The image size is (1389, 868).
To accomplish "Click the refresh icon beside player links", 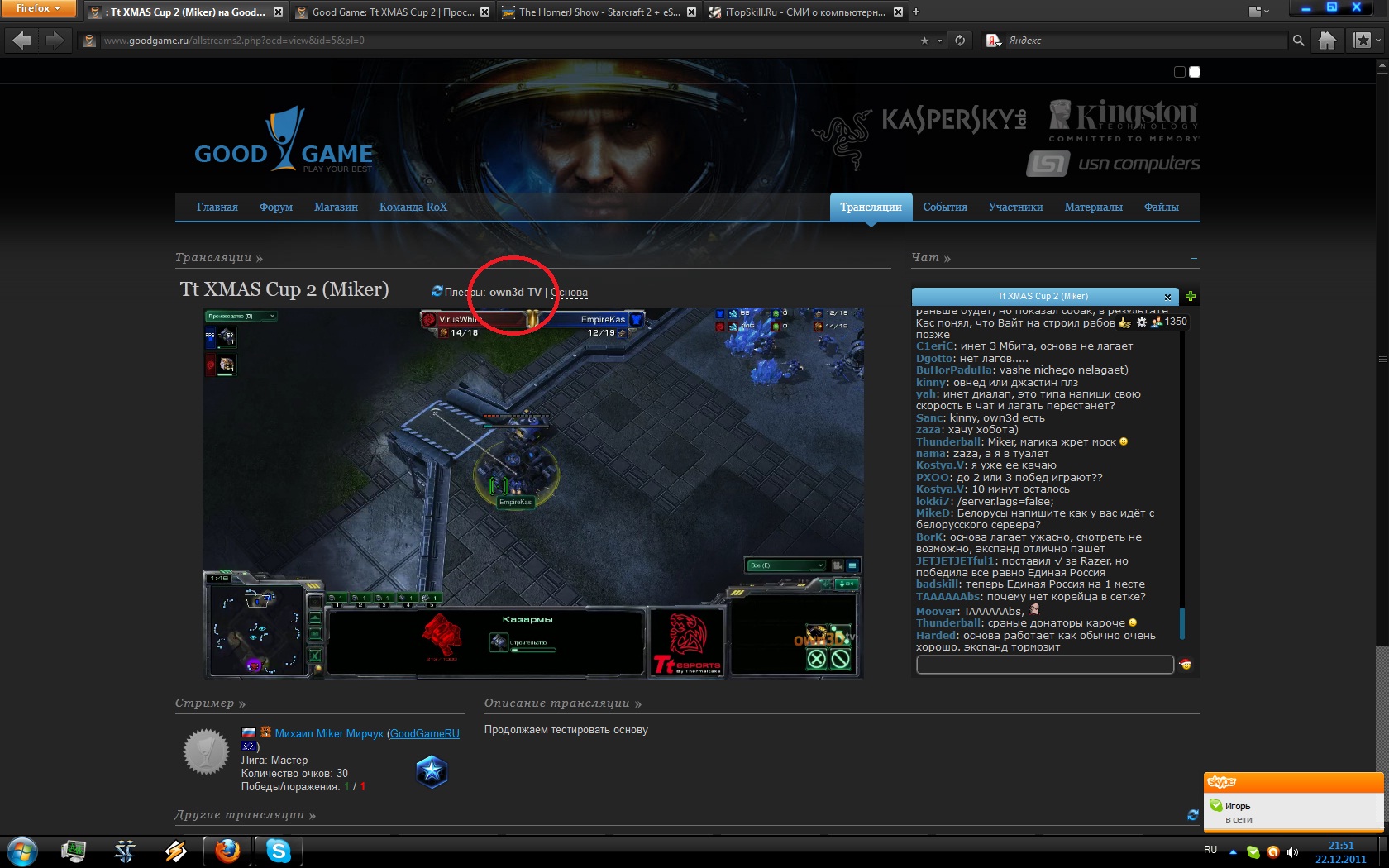I will (x=437, y=291).
